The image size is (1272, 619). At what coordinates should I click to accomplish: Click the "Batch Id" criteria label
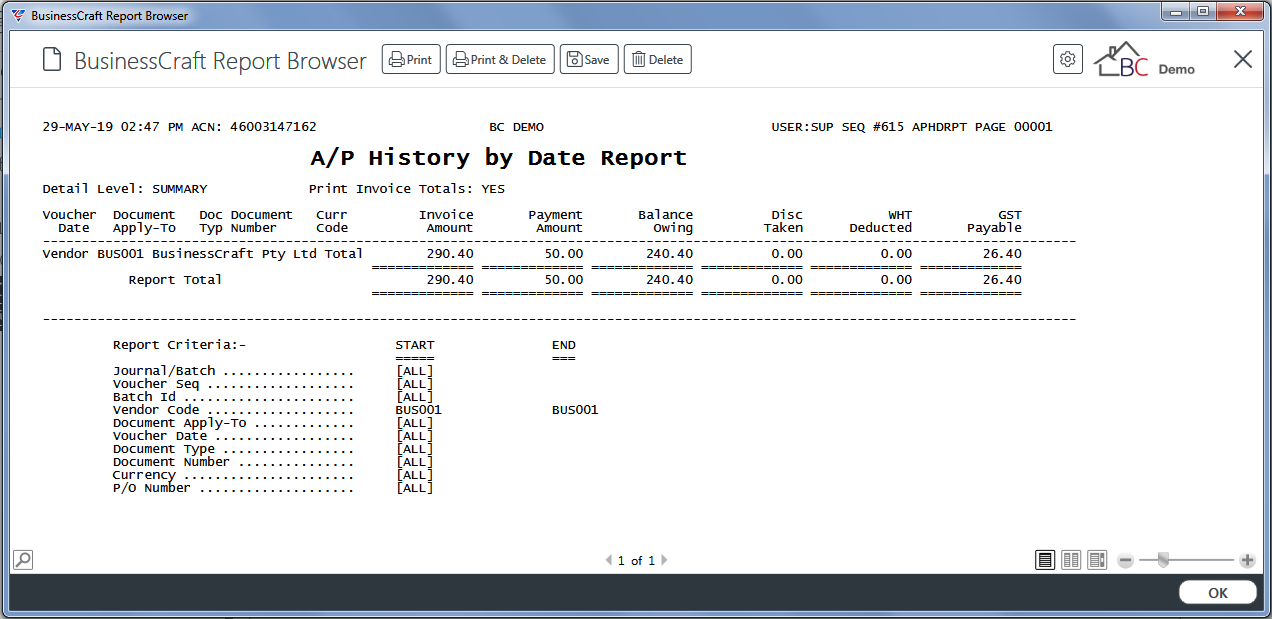tap(144, 397)
